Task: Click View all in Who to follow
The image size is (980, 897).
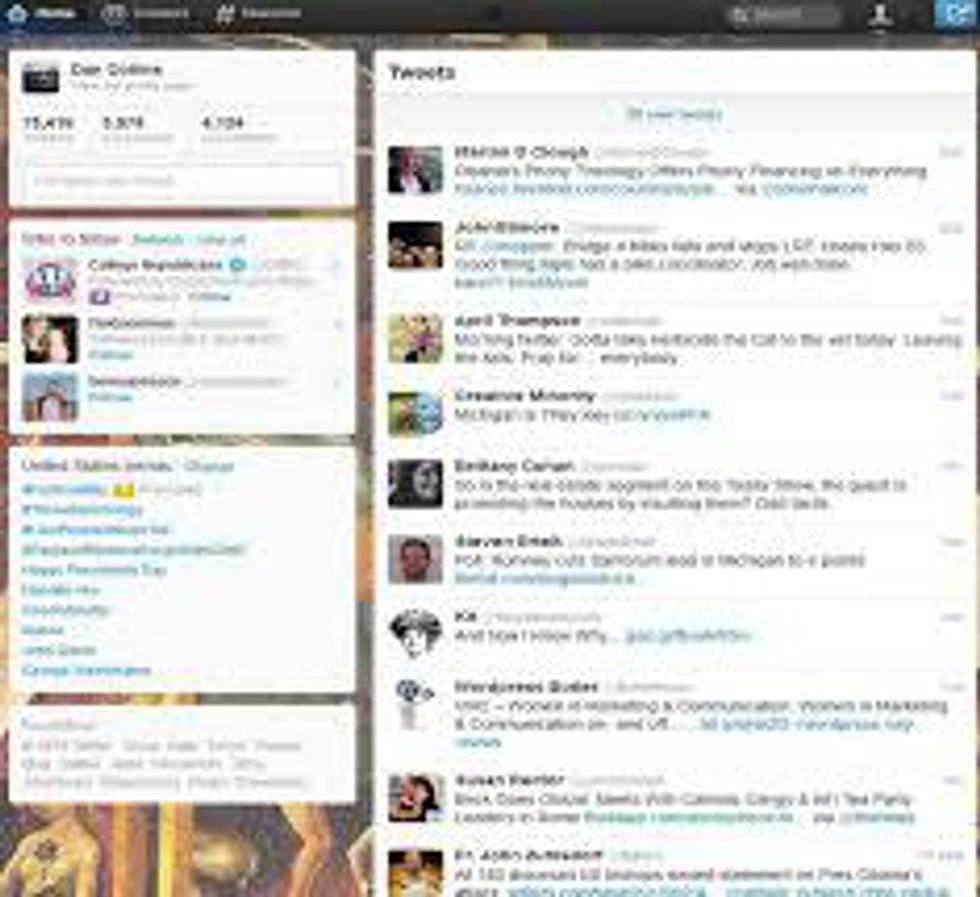Action: point(220,240)
